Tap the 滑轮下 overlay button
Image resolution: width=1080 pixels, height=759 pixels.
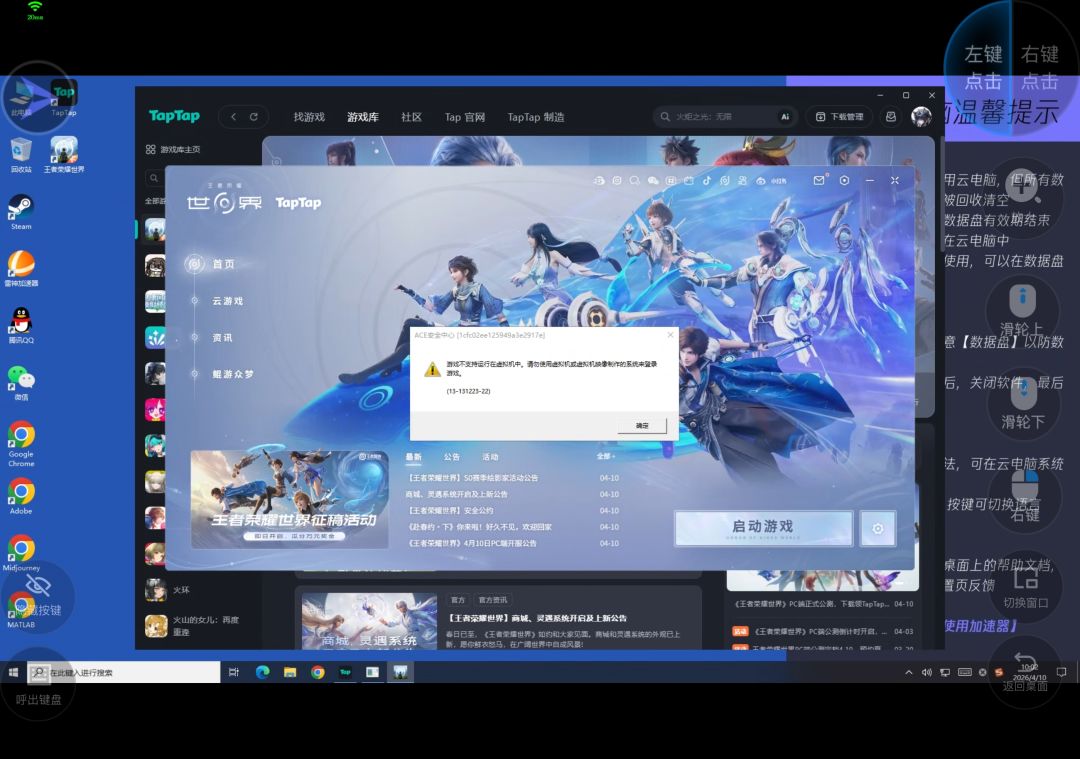click(x=1022, y=404)
